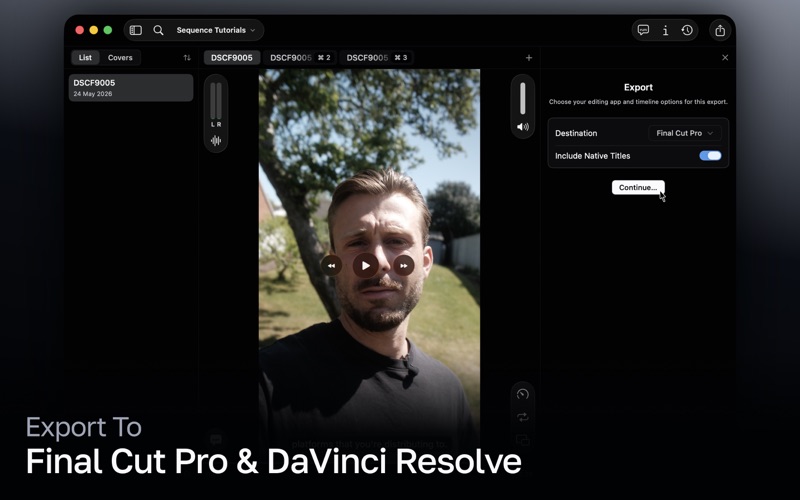
Task: Open version history clock icon
Action: [687, 30]
